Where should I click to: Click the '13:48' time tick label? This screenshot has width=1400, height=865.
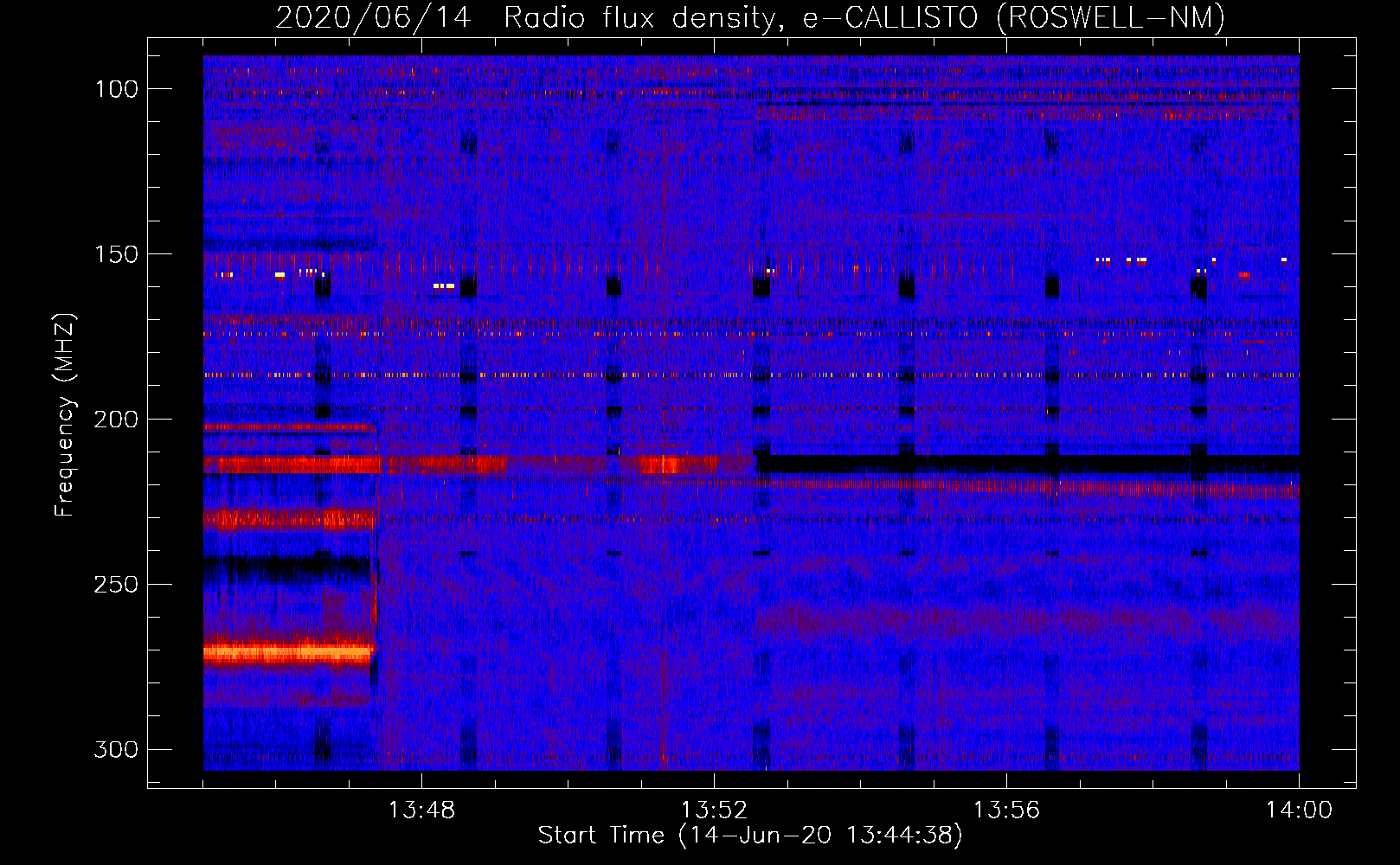coord(421,811)
